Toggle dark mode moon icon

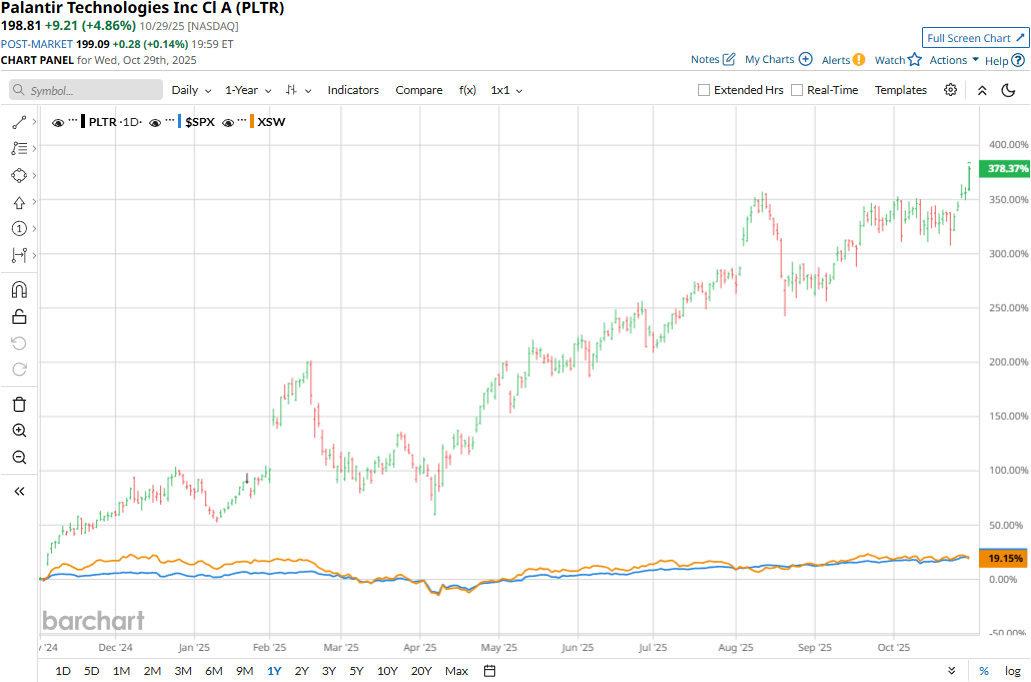1008,90
